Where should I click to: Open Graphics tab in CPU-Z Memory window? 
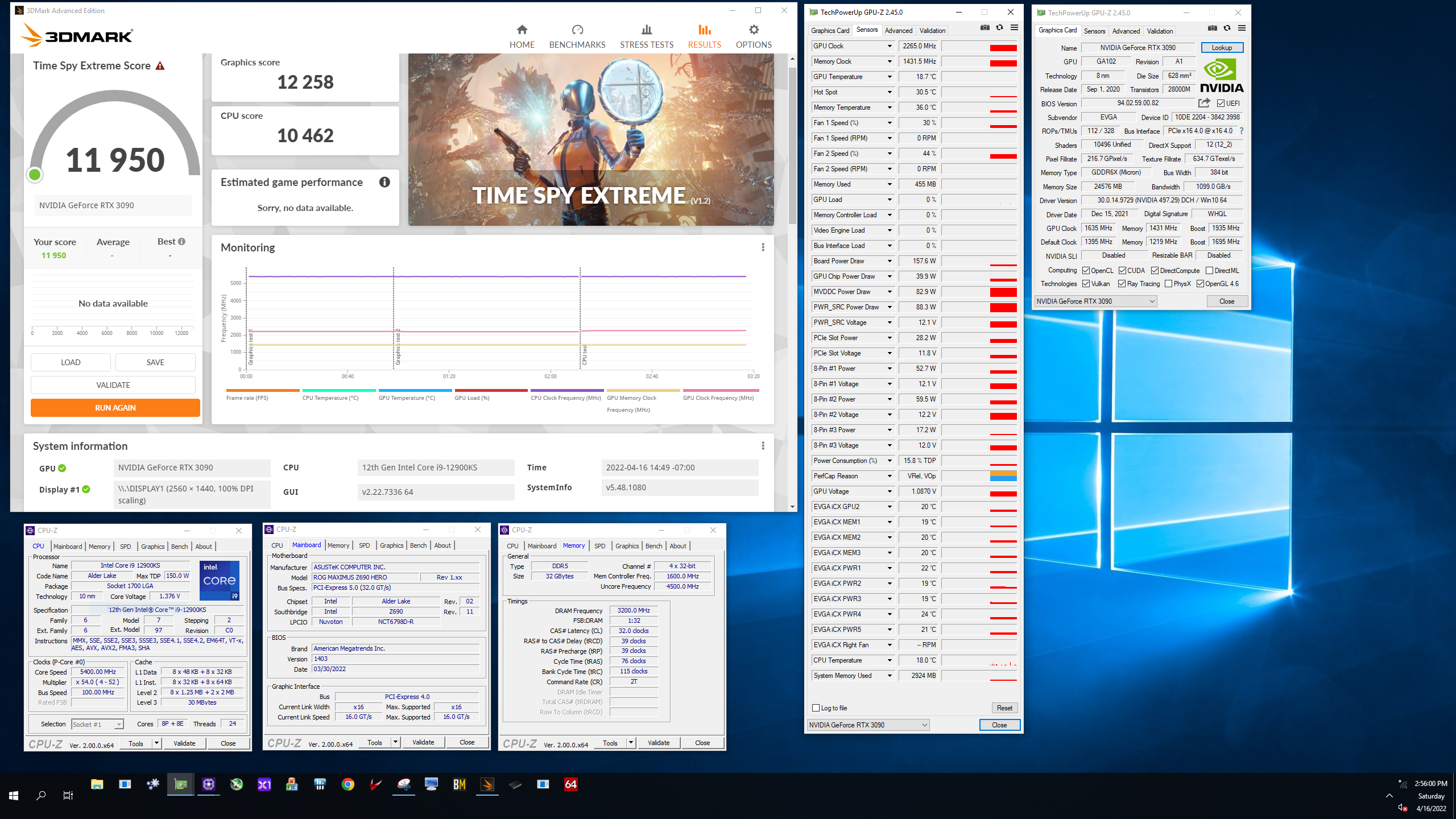point(627,546)
